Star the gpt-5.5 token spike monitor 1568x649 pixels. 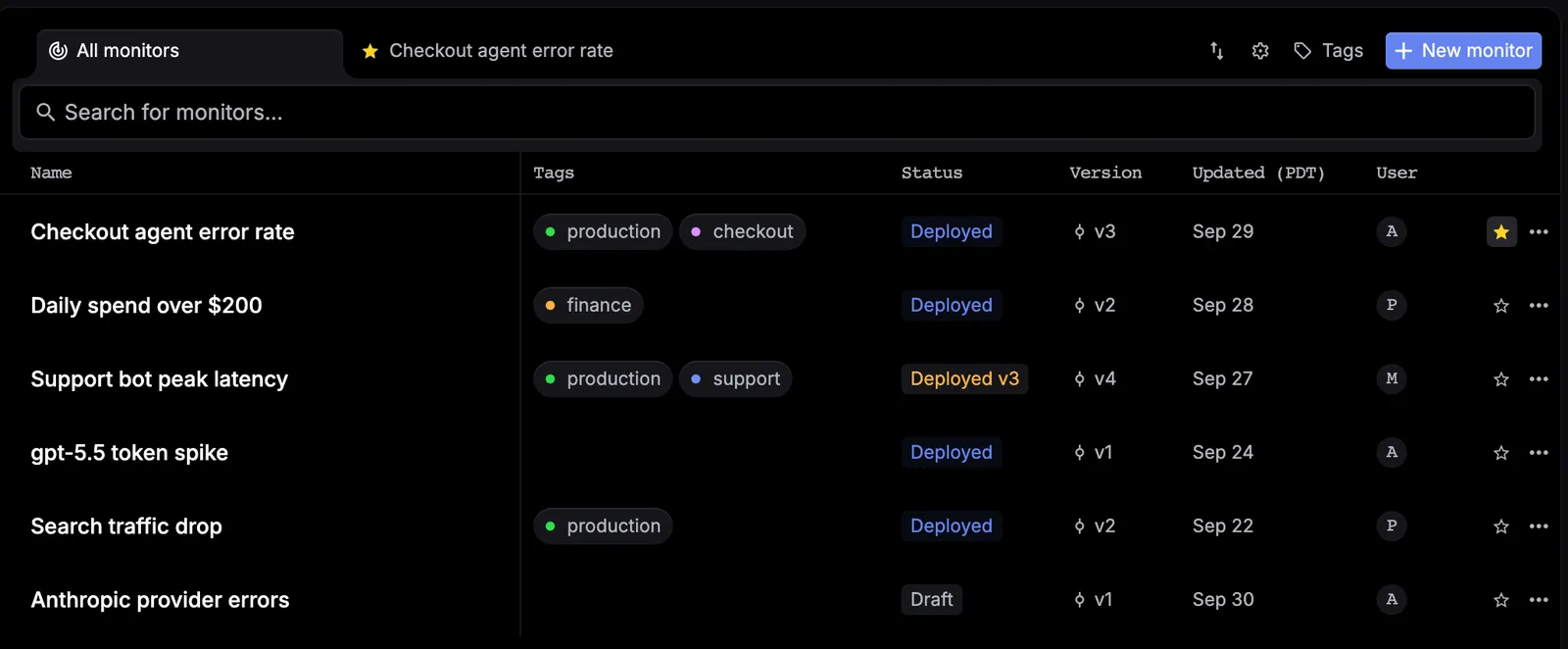point(1501,453)
